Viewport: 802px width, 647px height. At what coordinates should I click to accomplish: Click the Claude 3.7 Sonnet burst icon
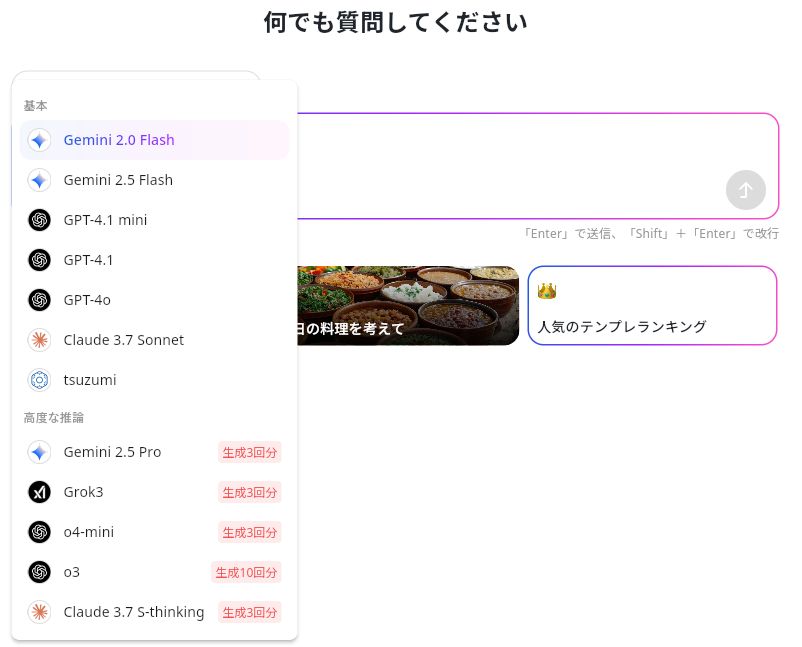pos(39,340)
